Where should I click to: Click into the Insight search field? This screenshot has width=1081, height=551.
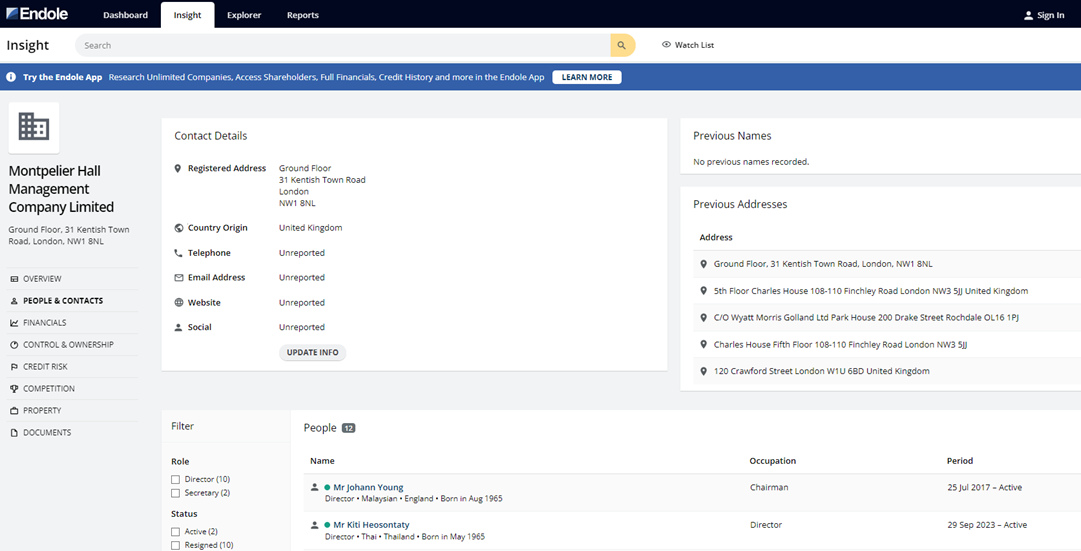[340, 45]
